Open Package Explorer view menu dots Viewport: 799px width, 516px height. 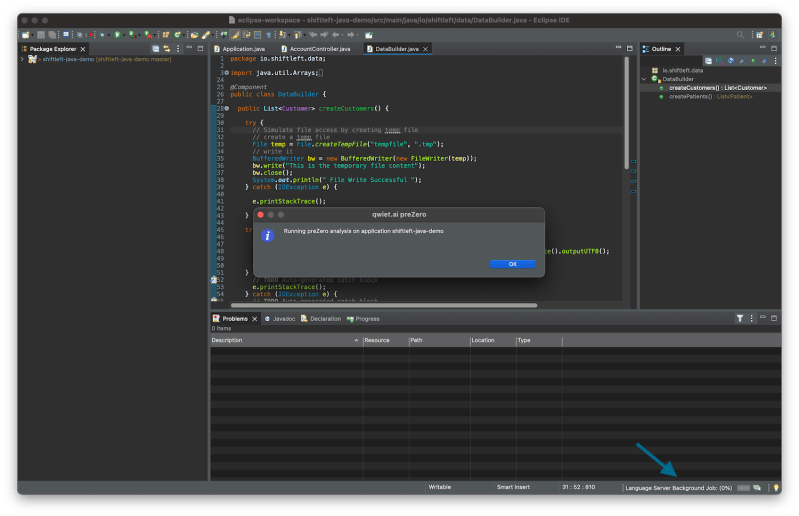click(178, 49)
